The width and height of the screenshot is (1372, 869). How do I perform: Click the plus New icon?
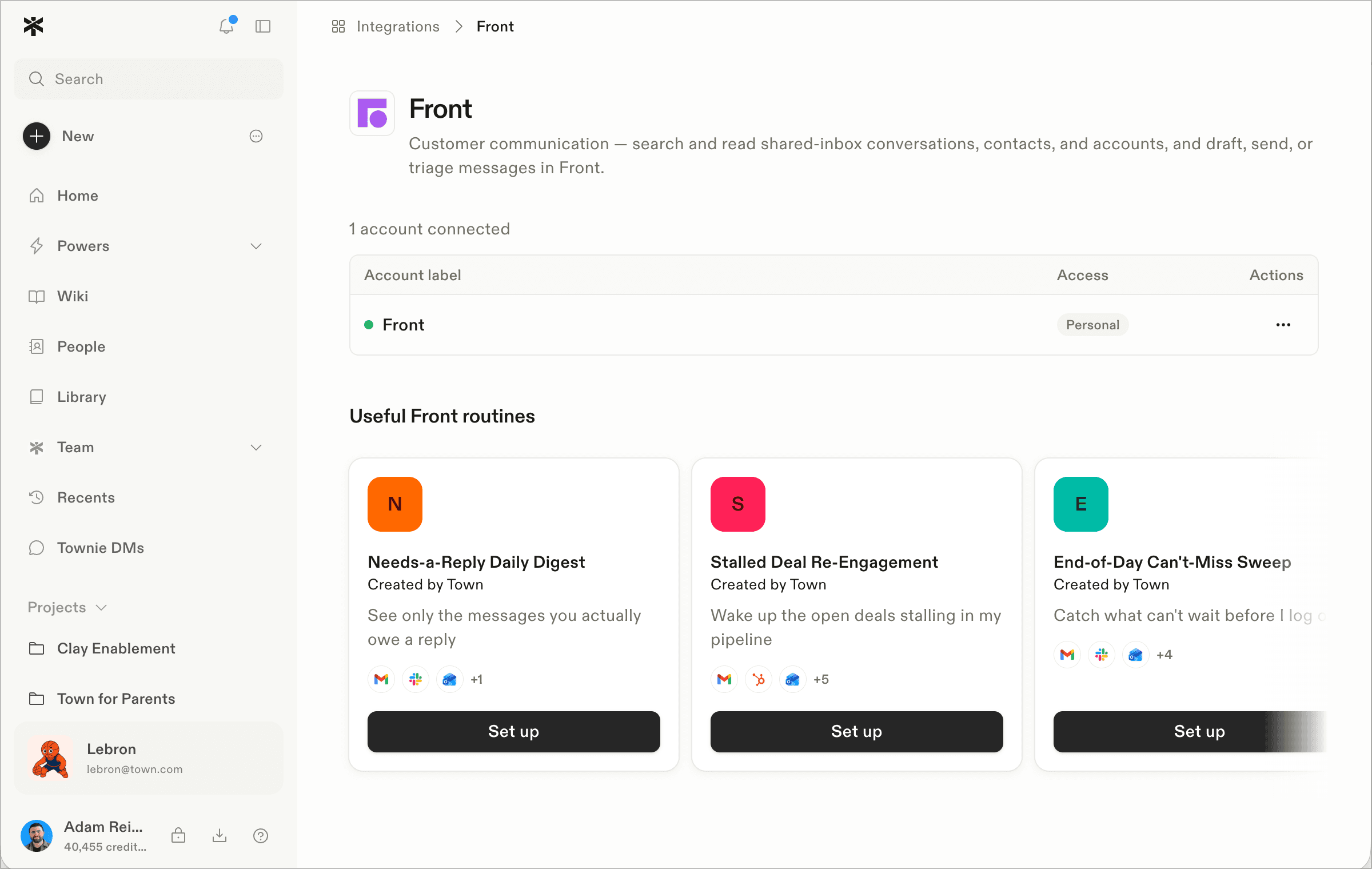click(37, 136)
